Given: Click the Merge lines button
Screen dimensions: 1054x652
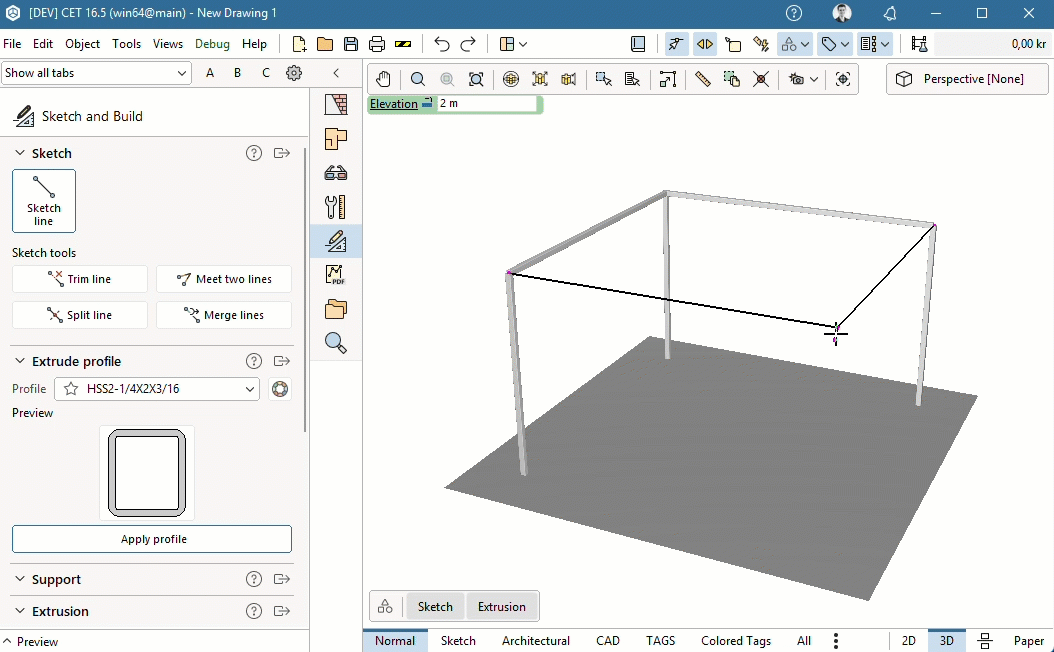Looking at the screenshot, I should [224, 315].
